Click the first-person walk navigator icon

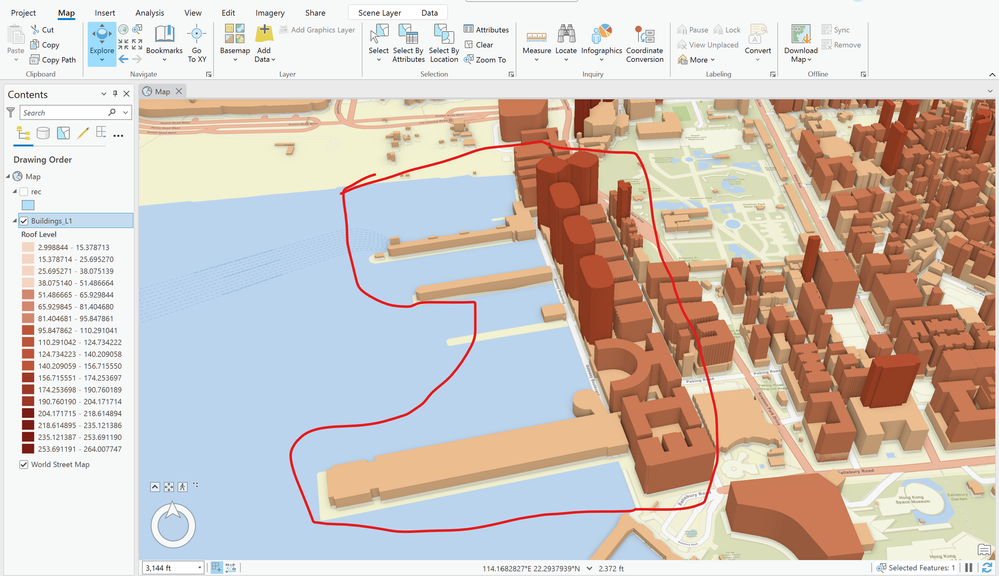[x=183, y=487]
